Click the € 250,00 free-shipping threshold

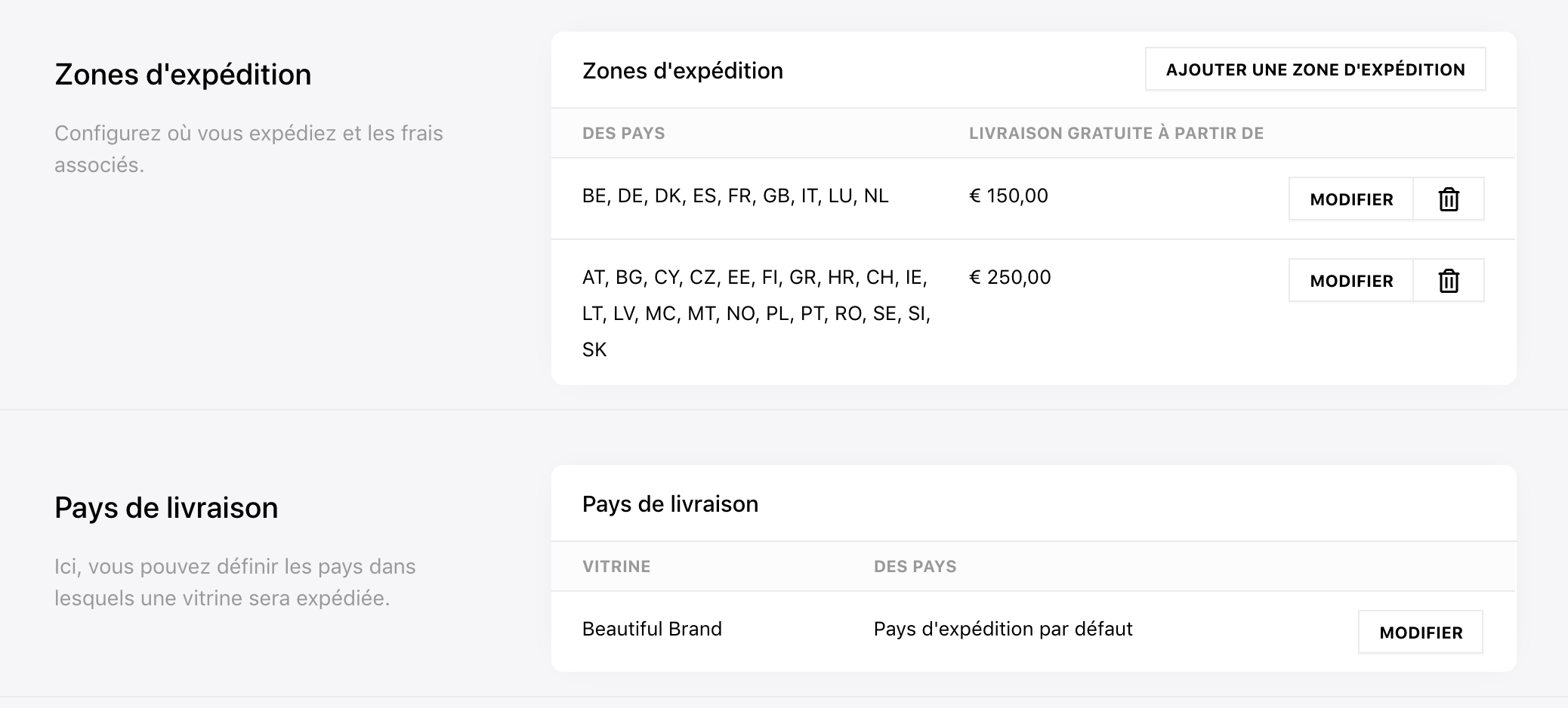tap(1010, 277)
